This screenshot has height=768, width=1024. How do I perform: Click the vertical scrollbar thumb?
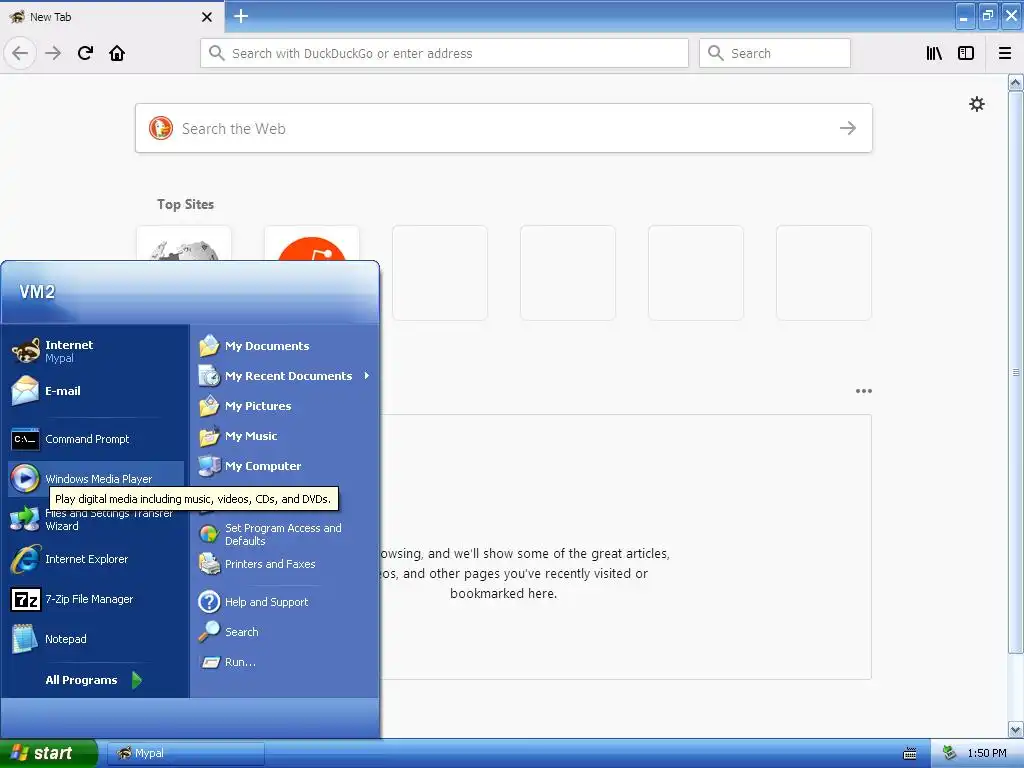click(1016, 372)
